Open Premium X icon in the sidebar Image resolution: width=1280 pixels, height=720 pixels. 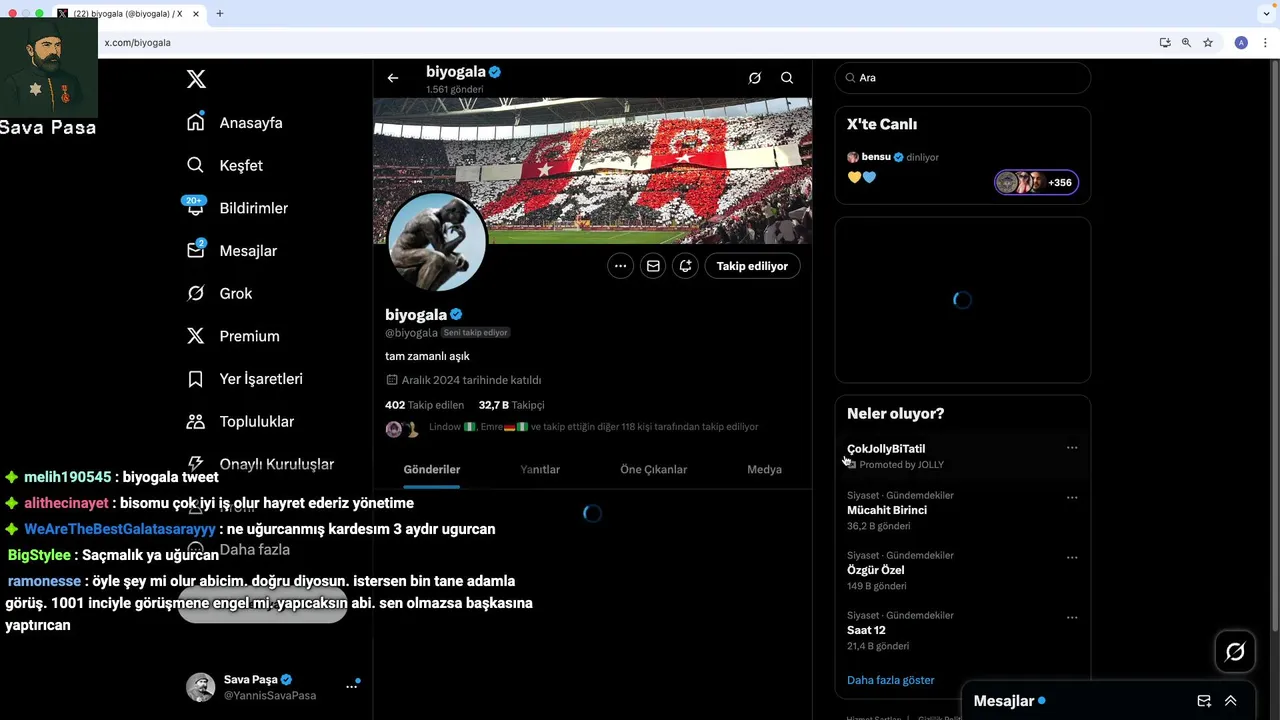[196, 336]
